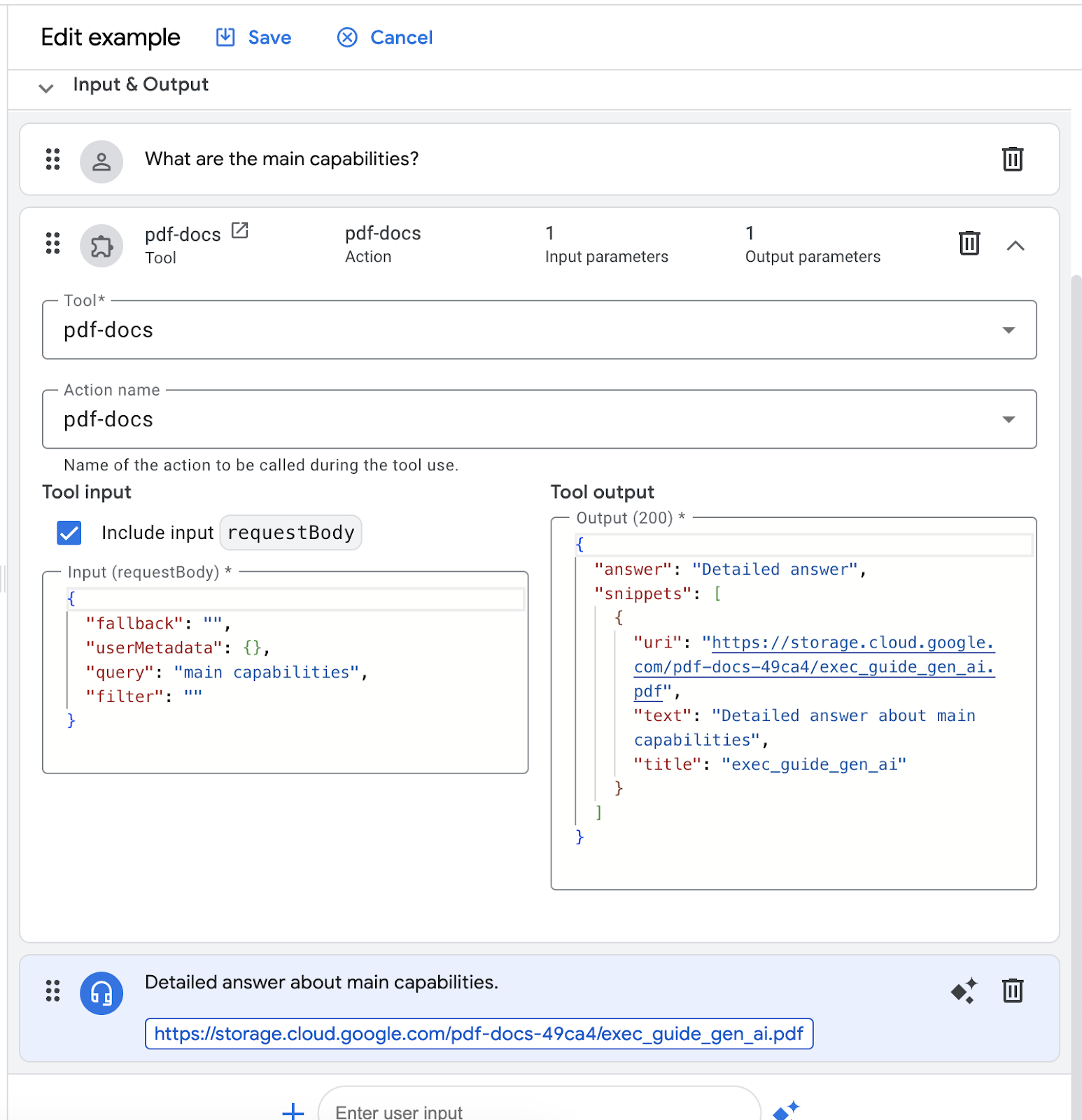Grab the drag handle of the pdf-docs tool row
The width and height of the screenshot is (1082, 1120).
(52, 244)
